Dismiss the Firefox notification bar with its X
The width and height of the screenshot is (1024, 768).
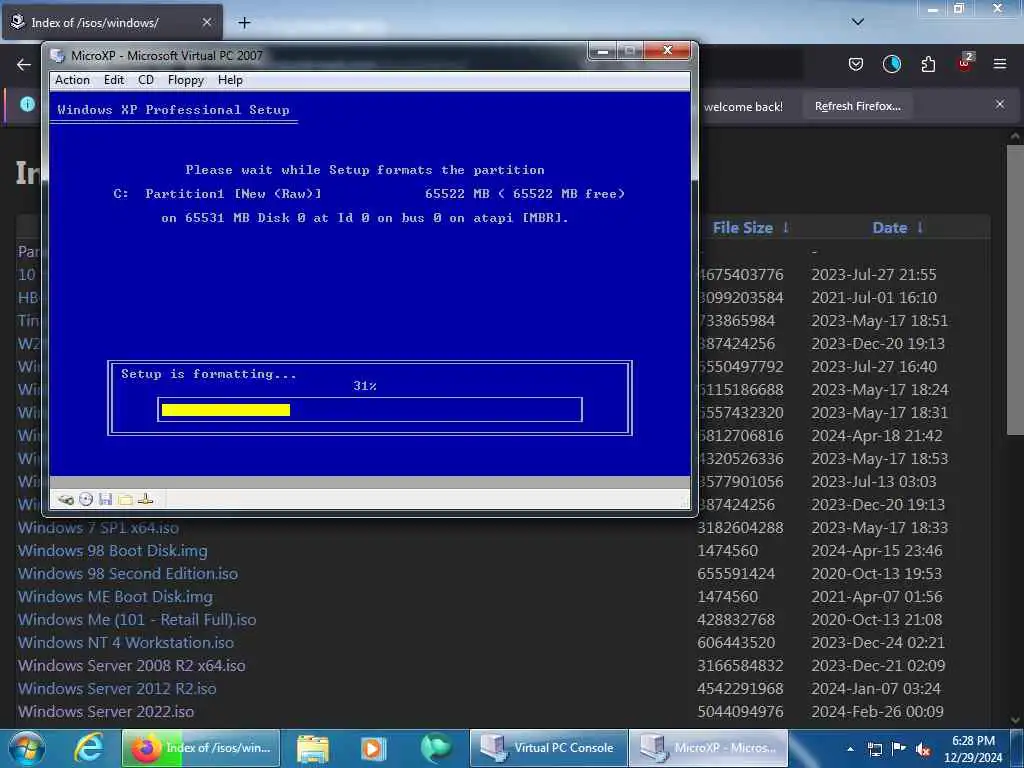pos(1000,104)
